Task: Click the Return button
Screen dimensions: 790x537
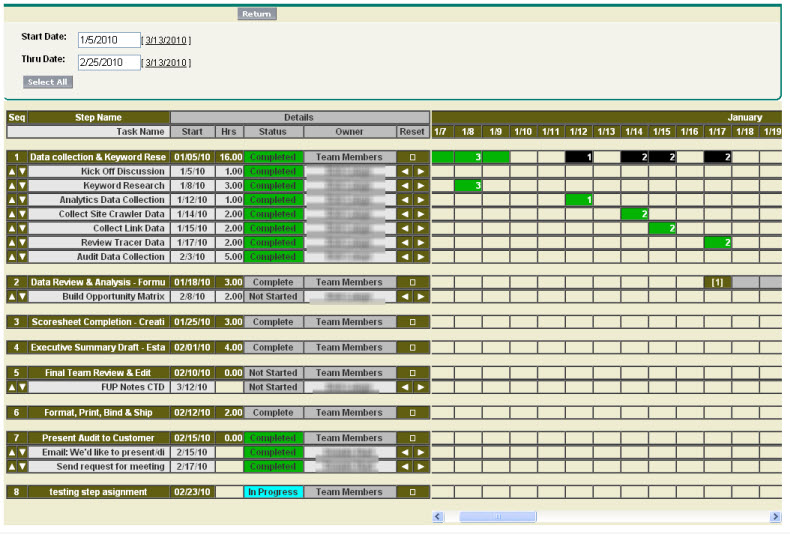Action: coord(257,14)
